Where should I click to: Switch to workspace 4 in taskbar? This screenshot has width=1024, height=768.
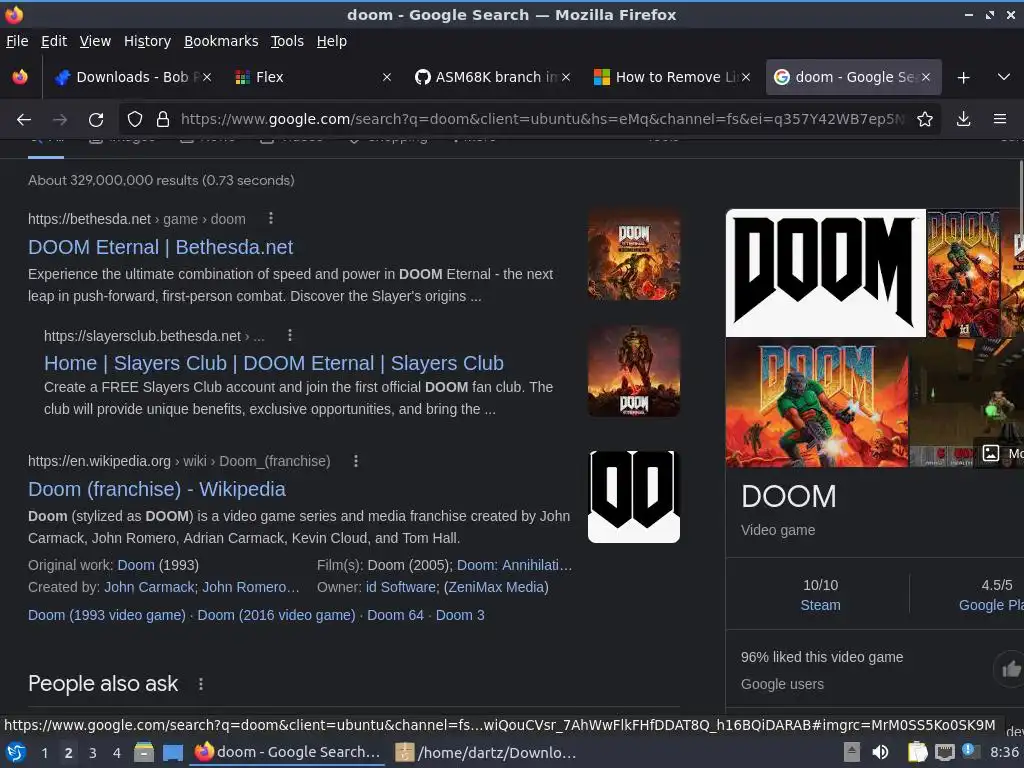117,753
